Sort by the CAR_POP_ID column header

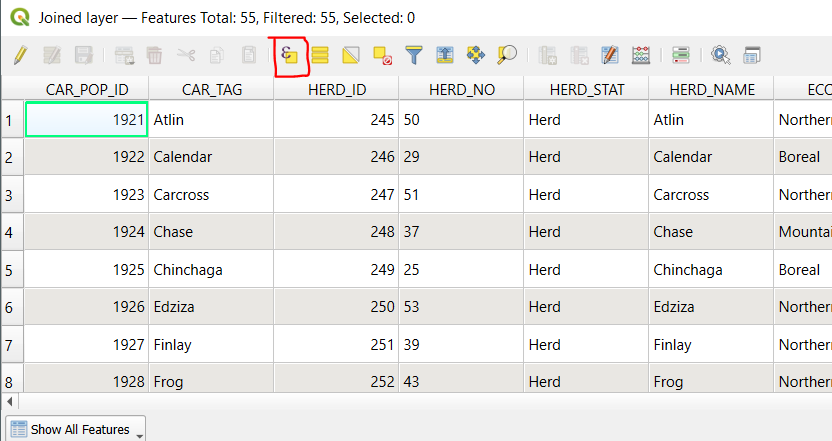click(87, 89)
